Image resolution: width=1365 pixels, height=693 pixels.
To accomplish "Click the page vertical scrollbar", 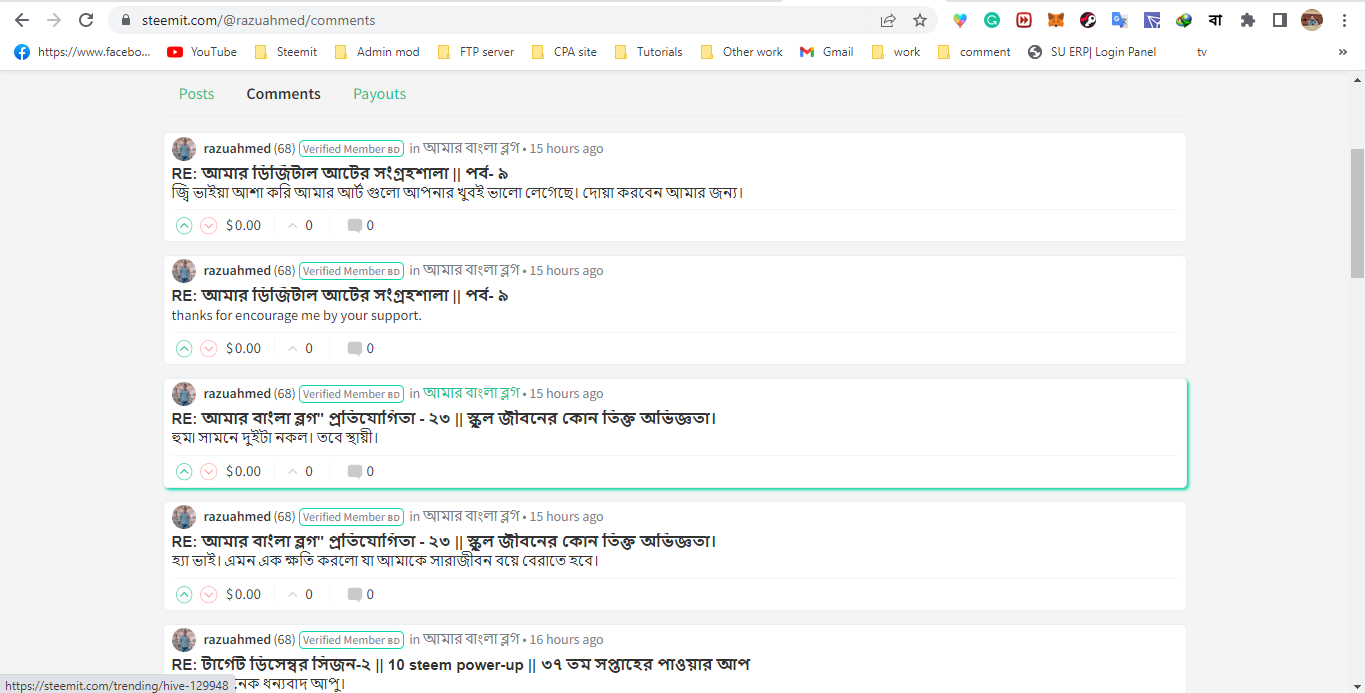I will point(1357,212).
